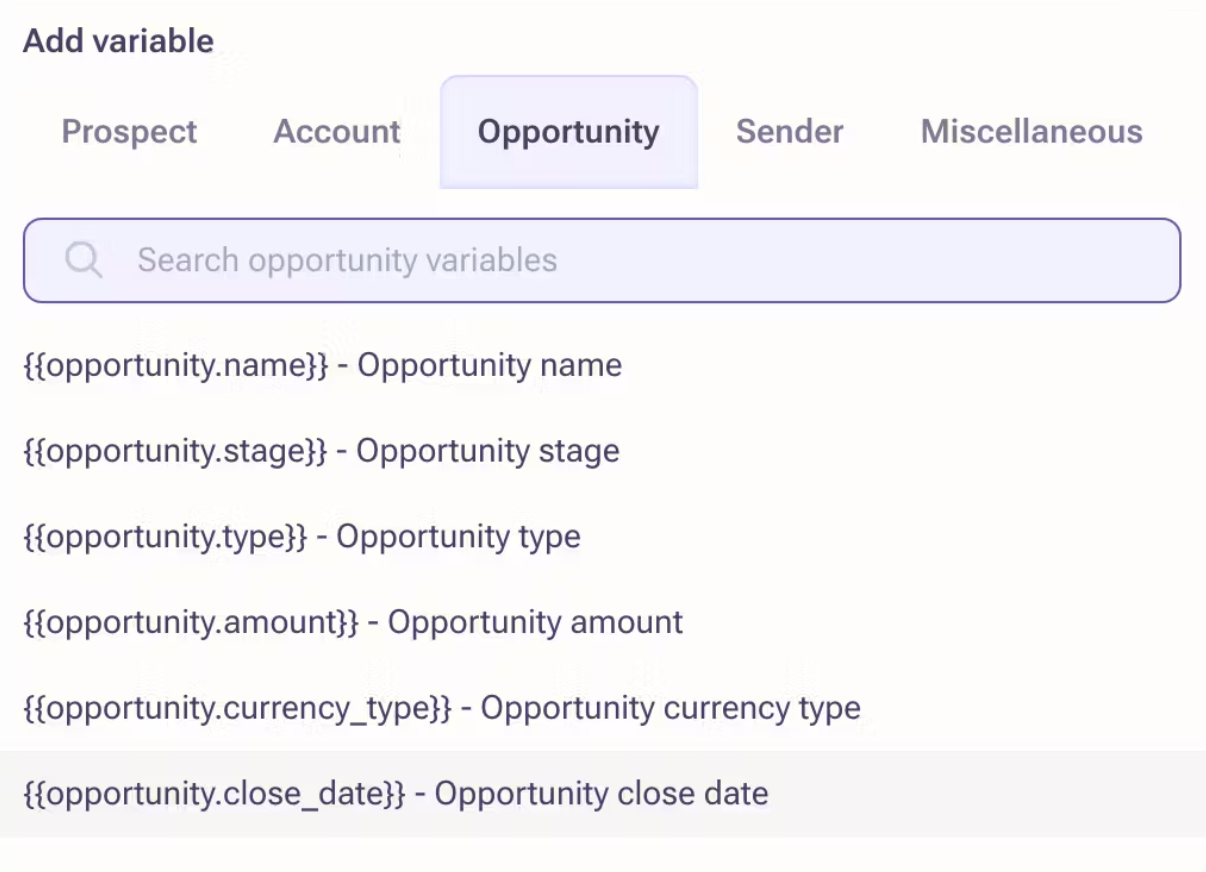
Task: Click the "Opportunity stage" description label
Action: (x=487, y=451)
